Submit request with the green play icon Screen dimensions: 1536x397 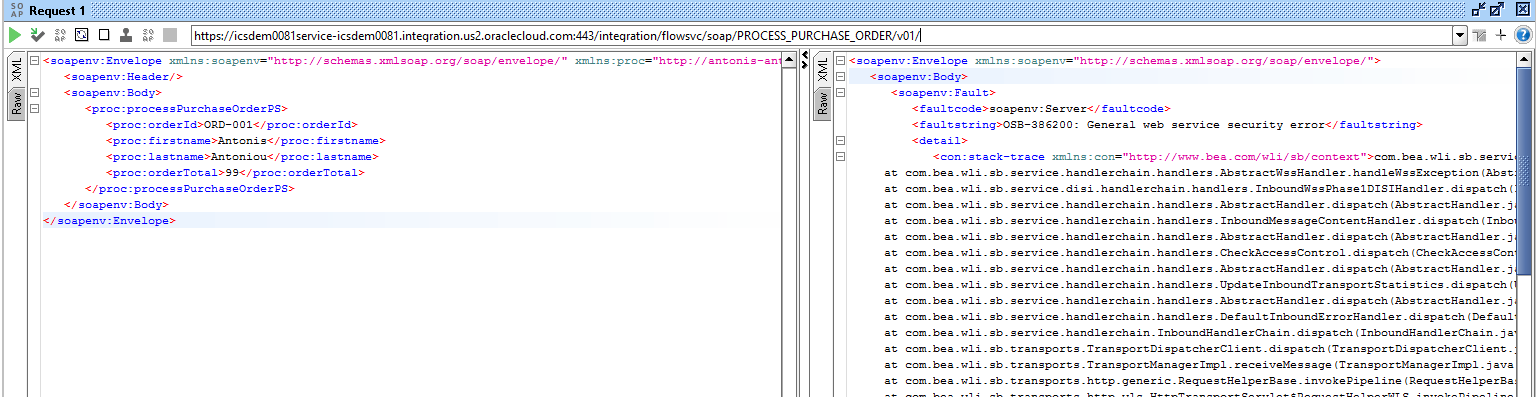(x=15, y=35)
